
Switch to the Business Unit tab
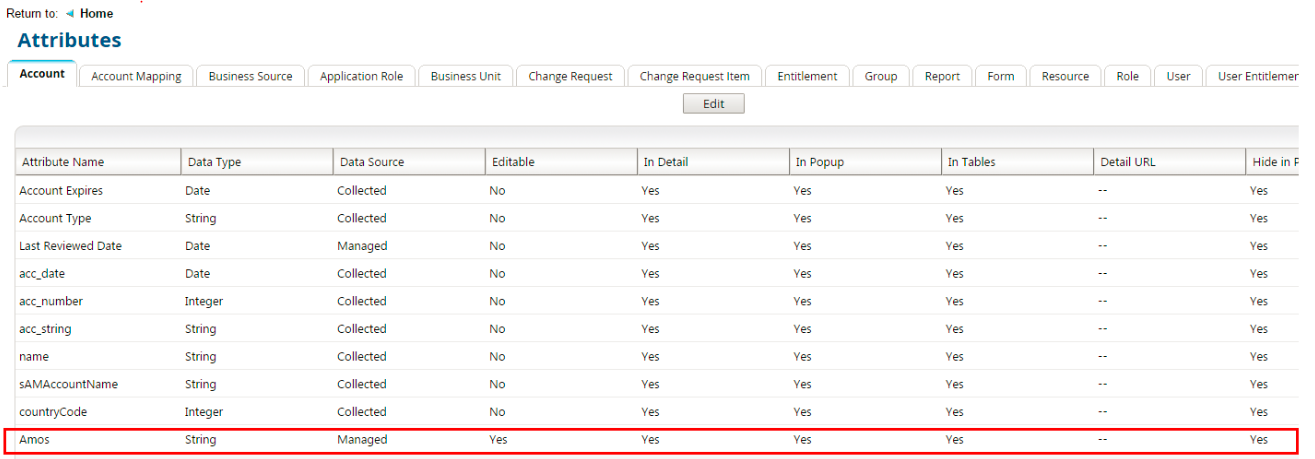[465, 76]
